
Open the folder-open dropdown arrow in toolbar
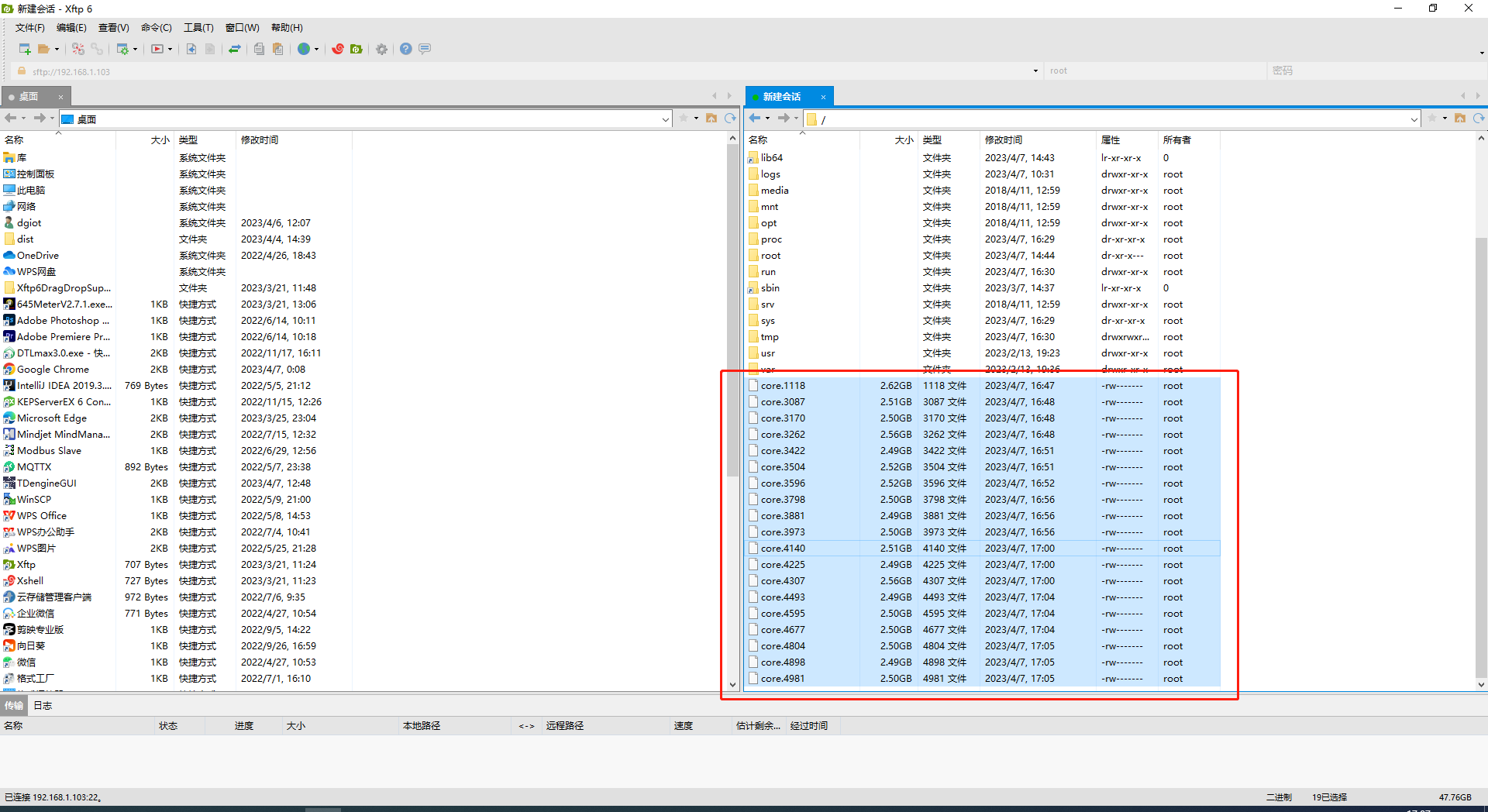[57, 49]
